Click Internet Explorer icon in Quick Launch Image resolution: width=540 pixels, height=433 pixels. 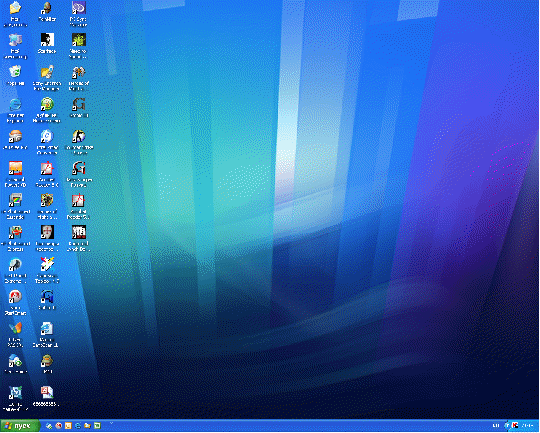[78, 426]
